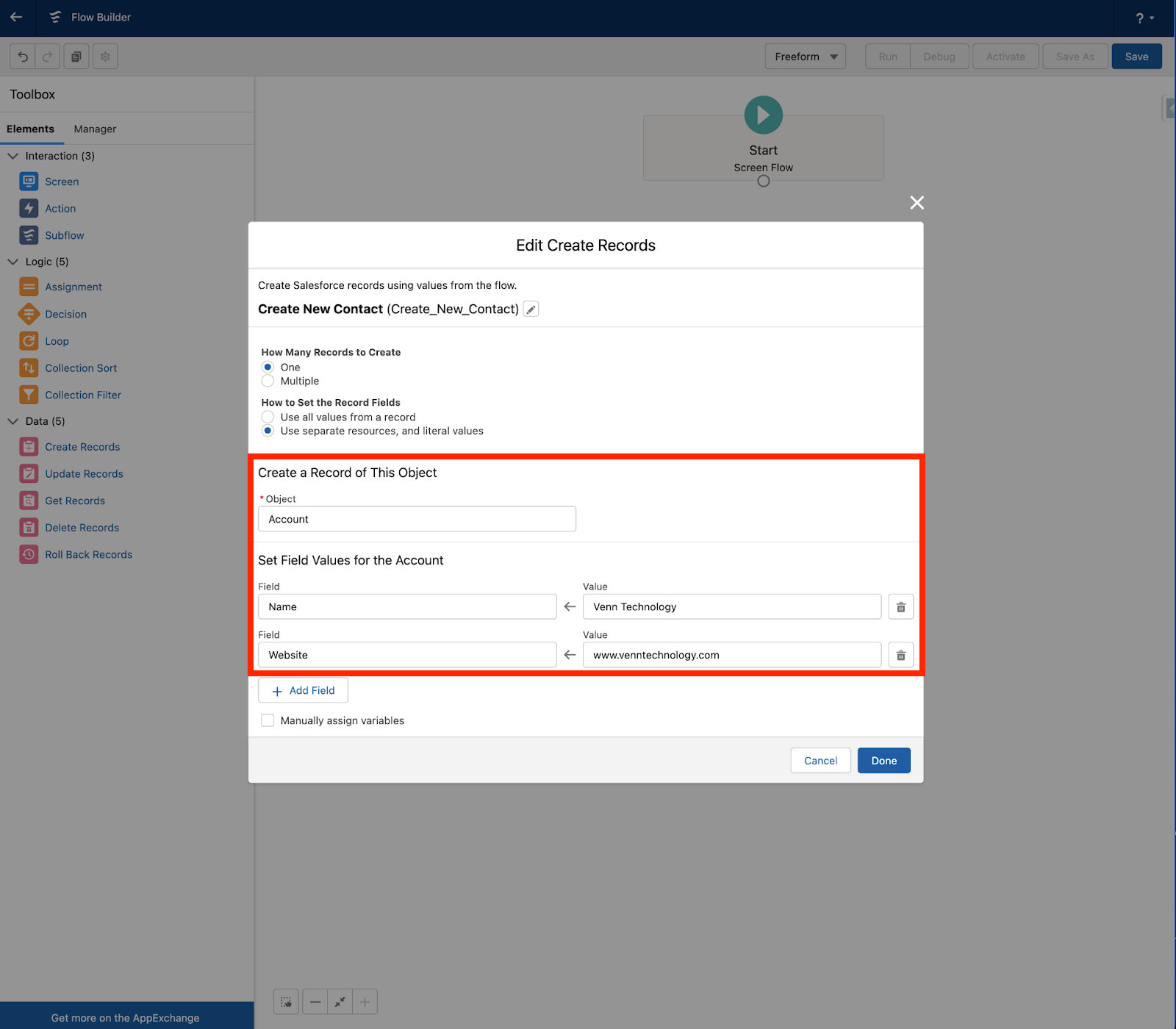Screen dimensions: 1176x1029
Task: Click the Object field showing Account
Action: click(x=416, y=519)
